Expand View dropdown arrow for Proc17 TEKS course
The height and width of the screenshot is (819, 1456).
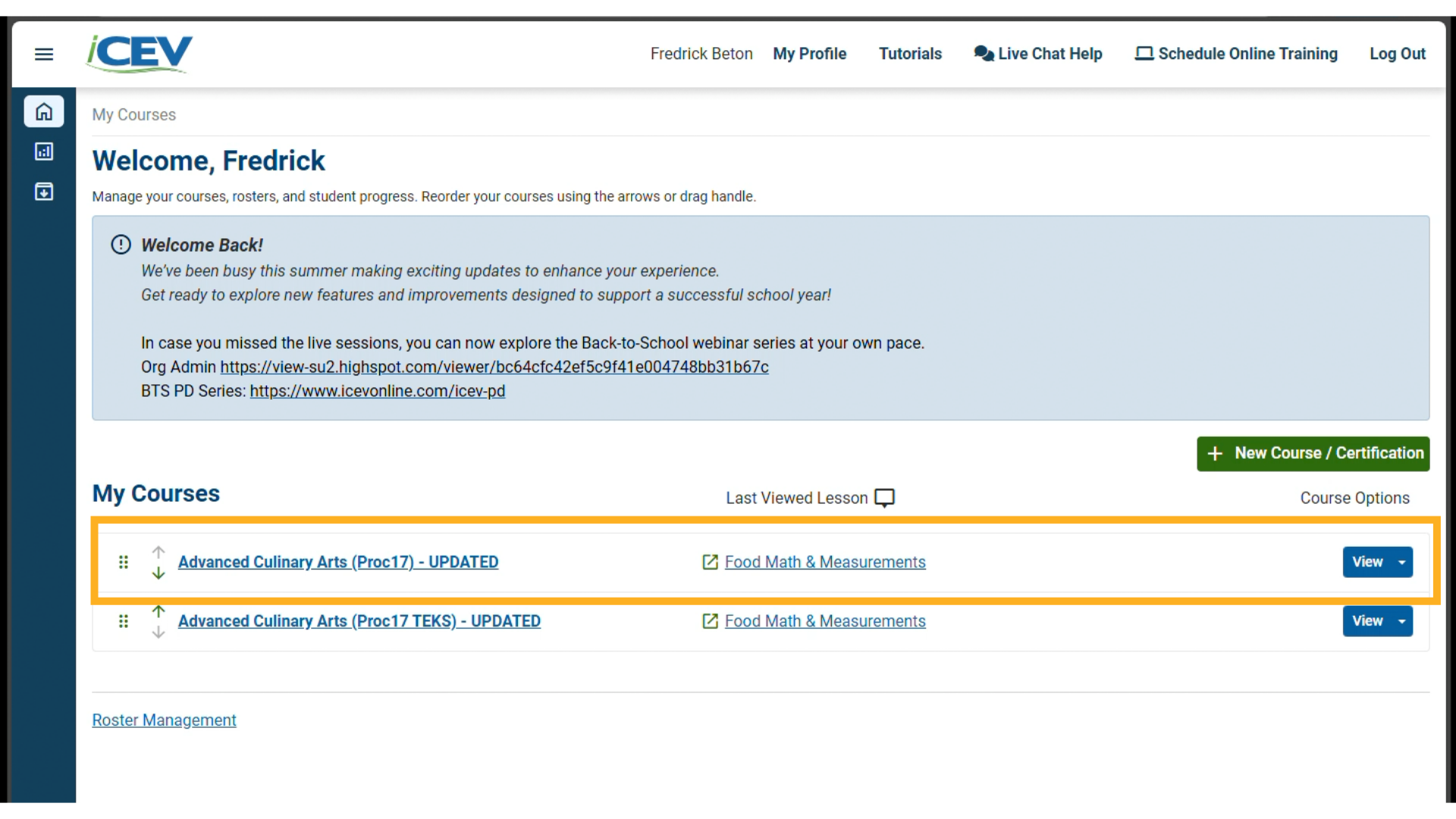coord(1402,621)
